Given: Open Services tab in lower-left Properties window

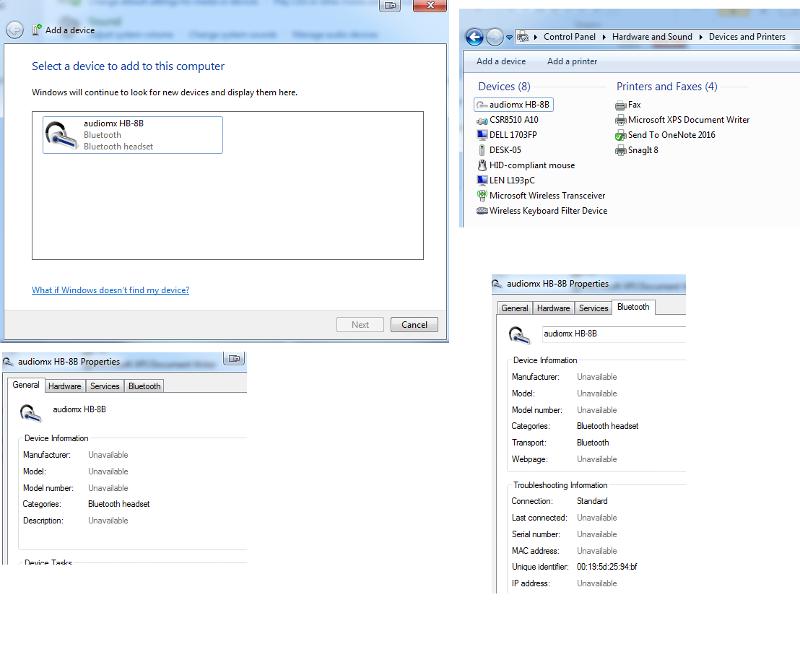Looking at the screenshot, I should 105,386.
